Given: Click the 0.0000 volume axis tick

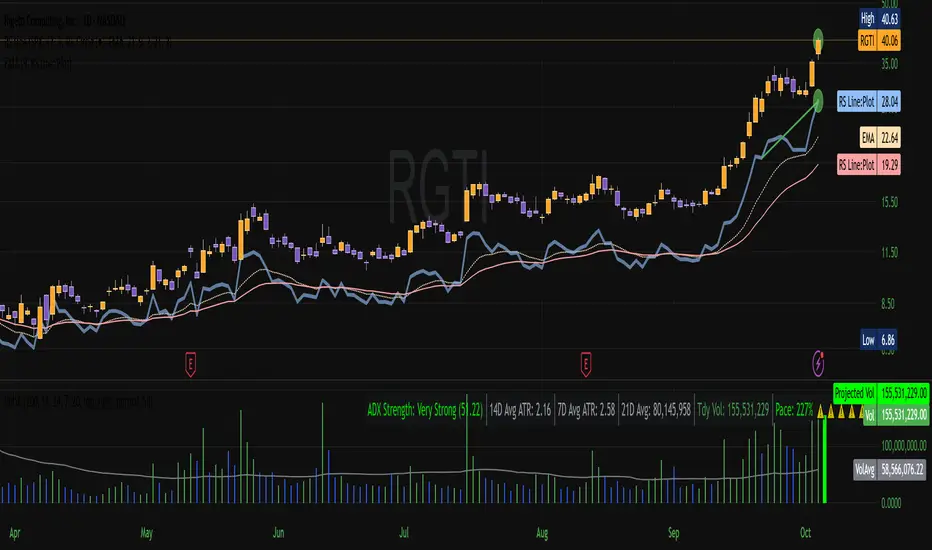Looking at the screenshot, I should coord(891,503).
